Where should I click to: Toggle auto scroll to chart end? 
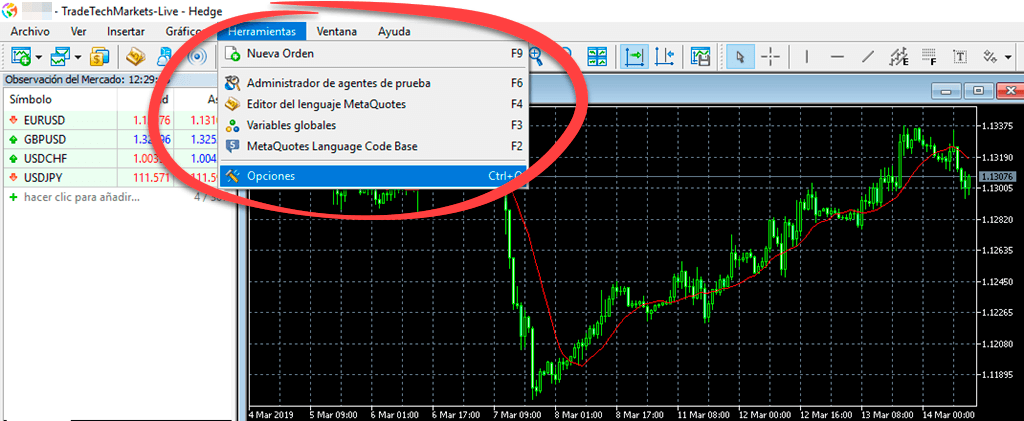click(633, 57)
